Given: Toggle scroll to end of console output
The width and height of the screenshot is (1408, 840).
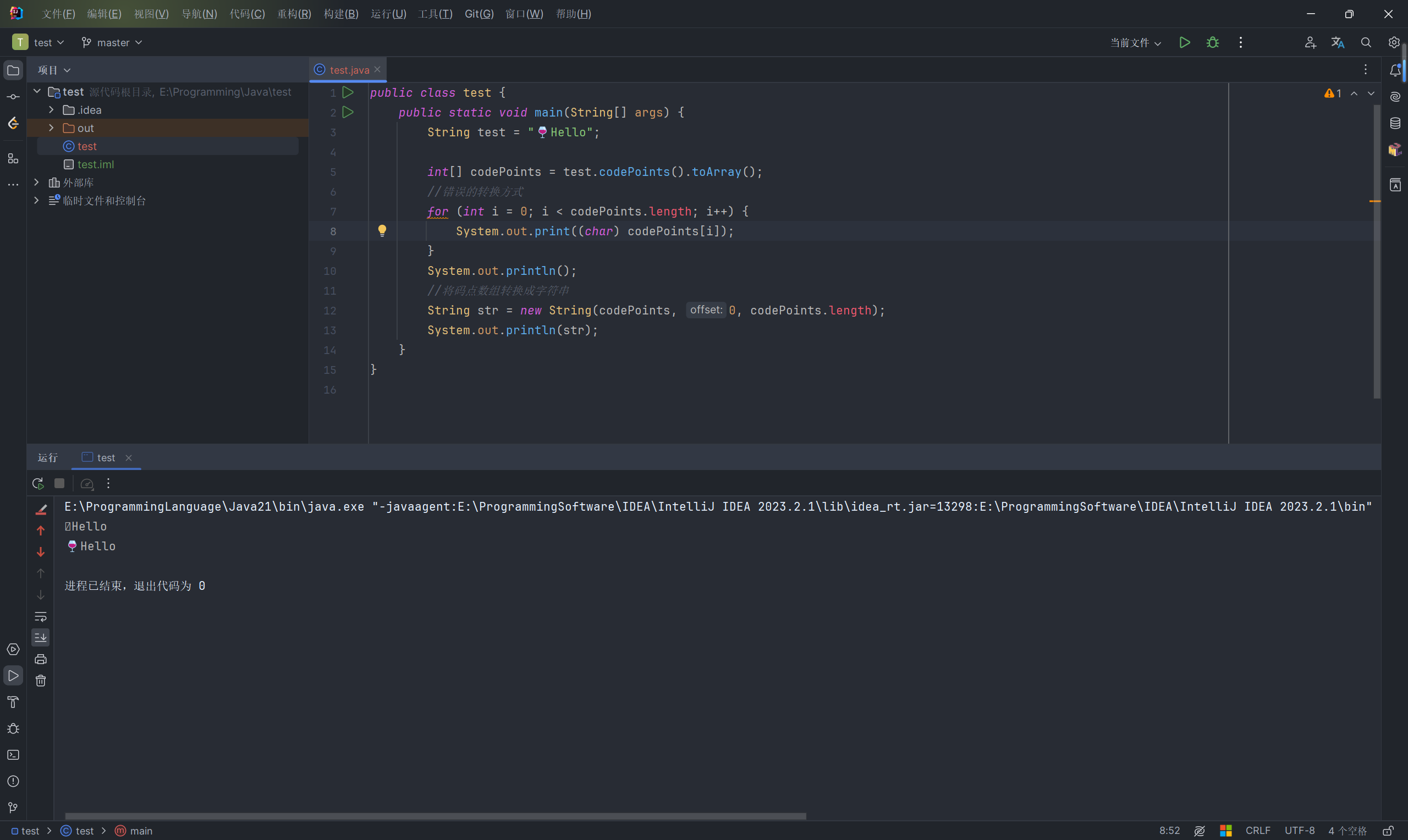Looking at the screenshot, I should 41,638.
